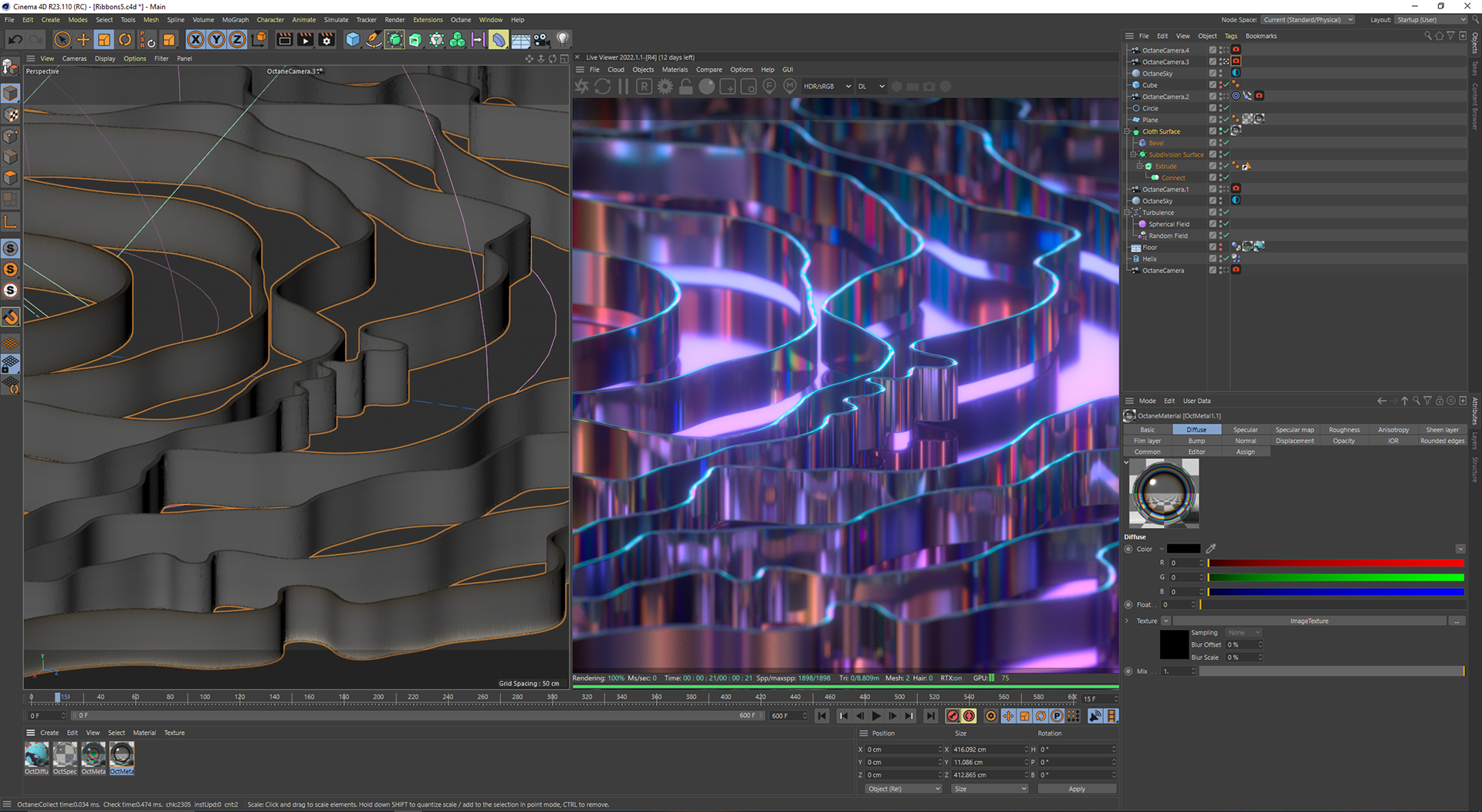The image size is (1482, 812).
Task: Select the Move tool in top toolbar
Action: [83, 39]
